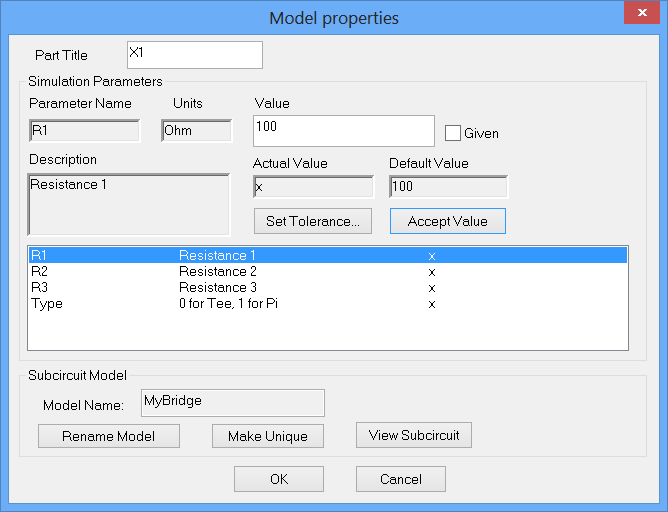Image resolution: width=668 pixels, height=512 pixels.
Task: Open View Subcircuit
Action: [414, 435]
